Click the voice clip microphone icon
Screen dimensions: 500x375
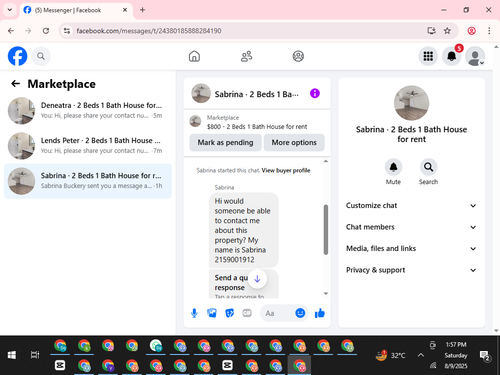pos(194,313)
